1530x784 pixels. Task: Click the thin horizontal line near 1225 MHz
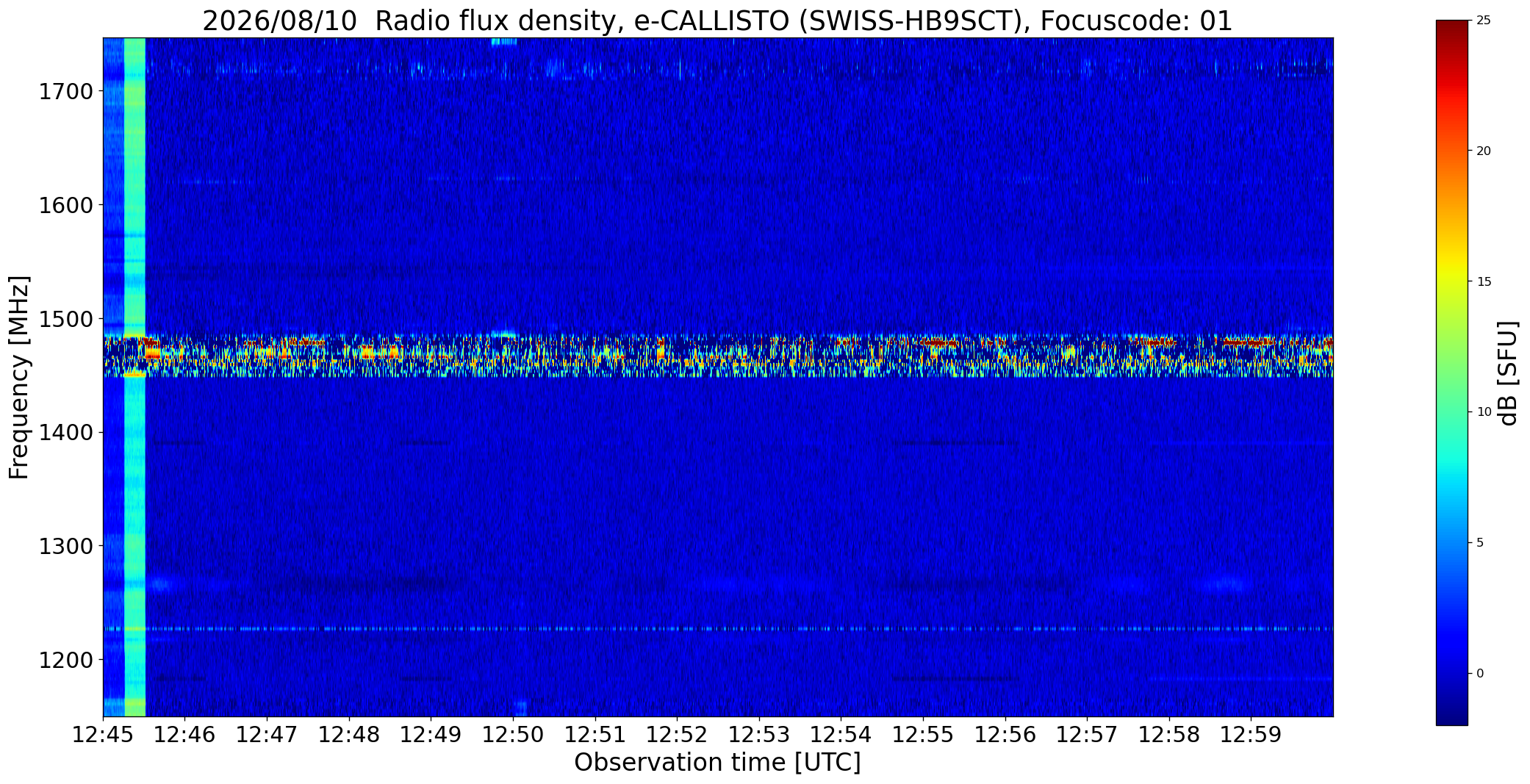tap(718, 629)
